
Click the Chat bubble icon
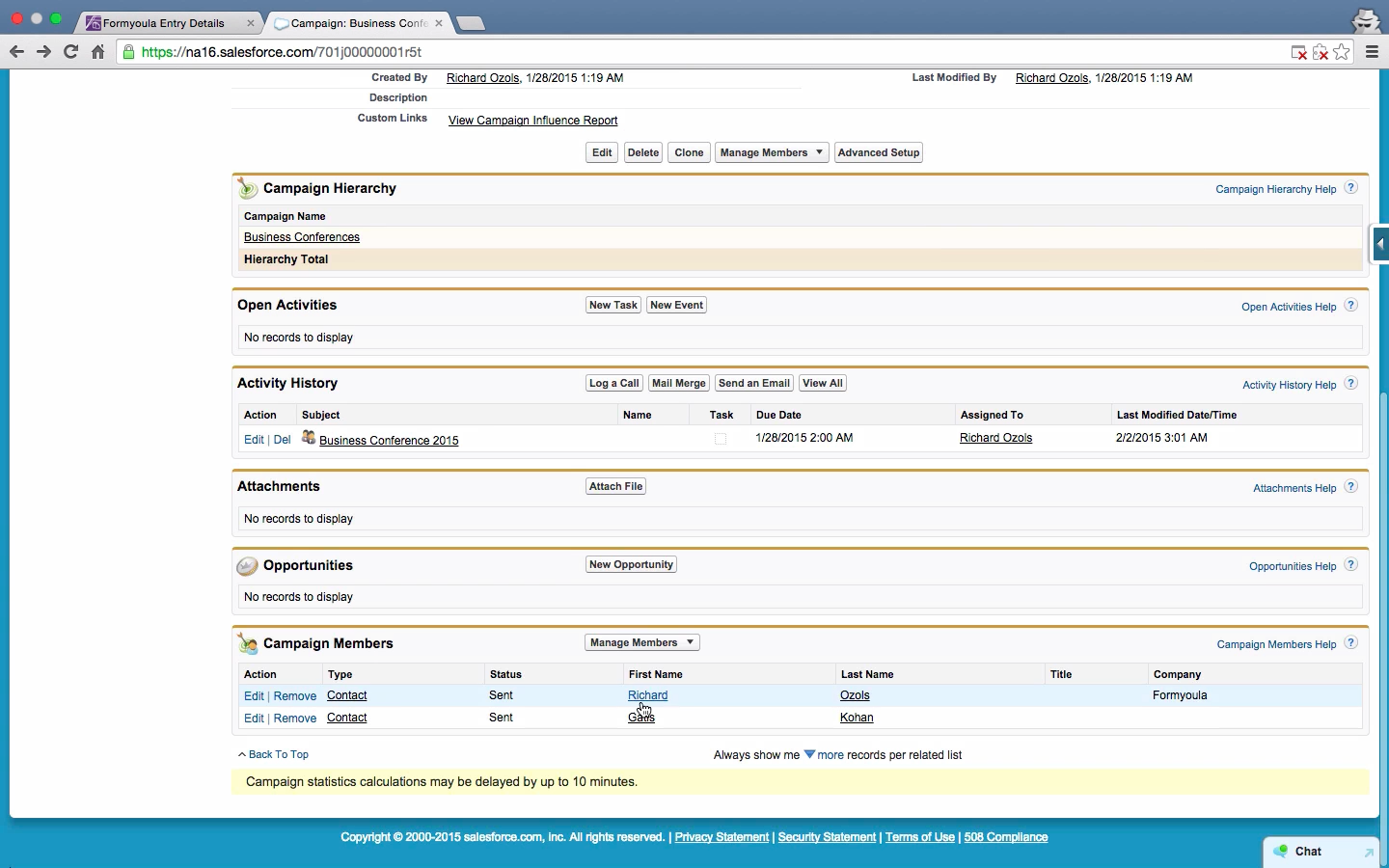pos(1281,852)
